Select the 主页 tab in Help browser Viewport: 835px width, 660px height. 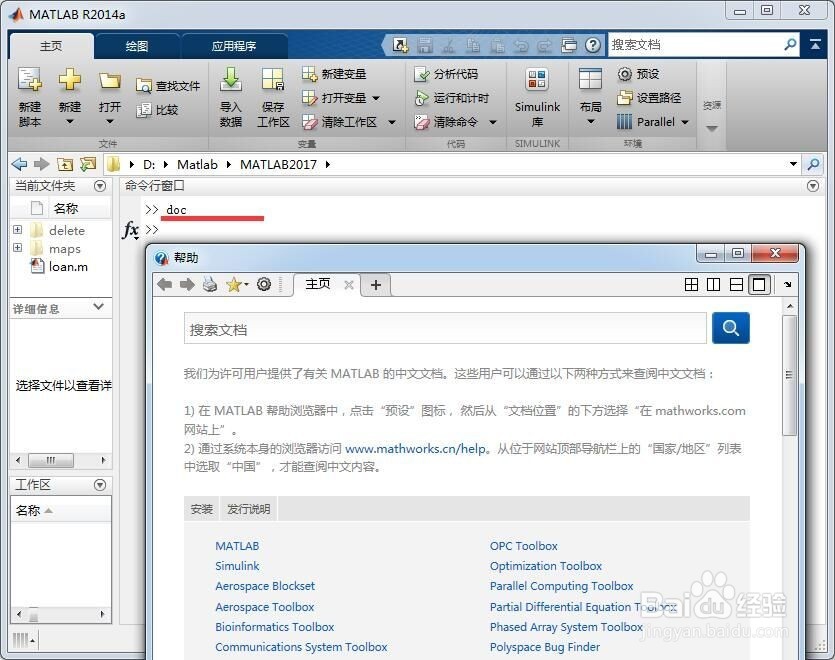pyautogui.click(x=318, y=284)
